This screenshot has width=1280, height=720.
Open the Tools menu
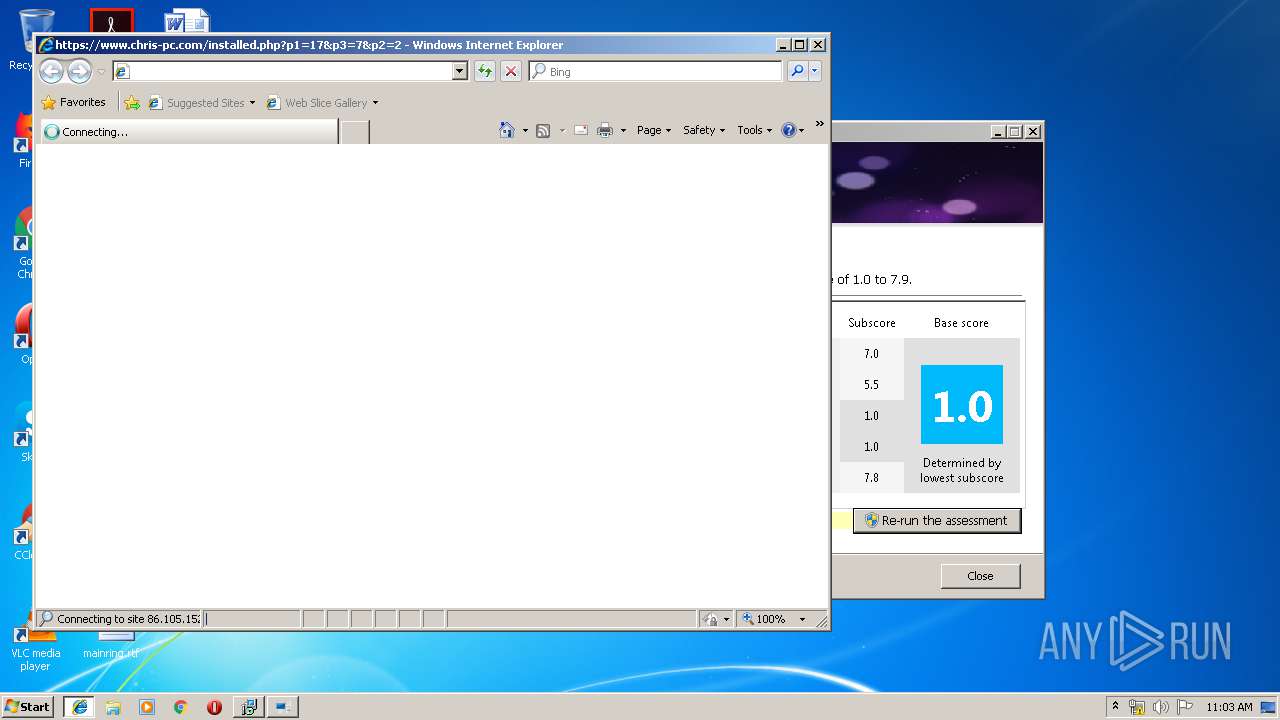coord(755,130)
